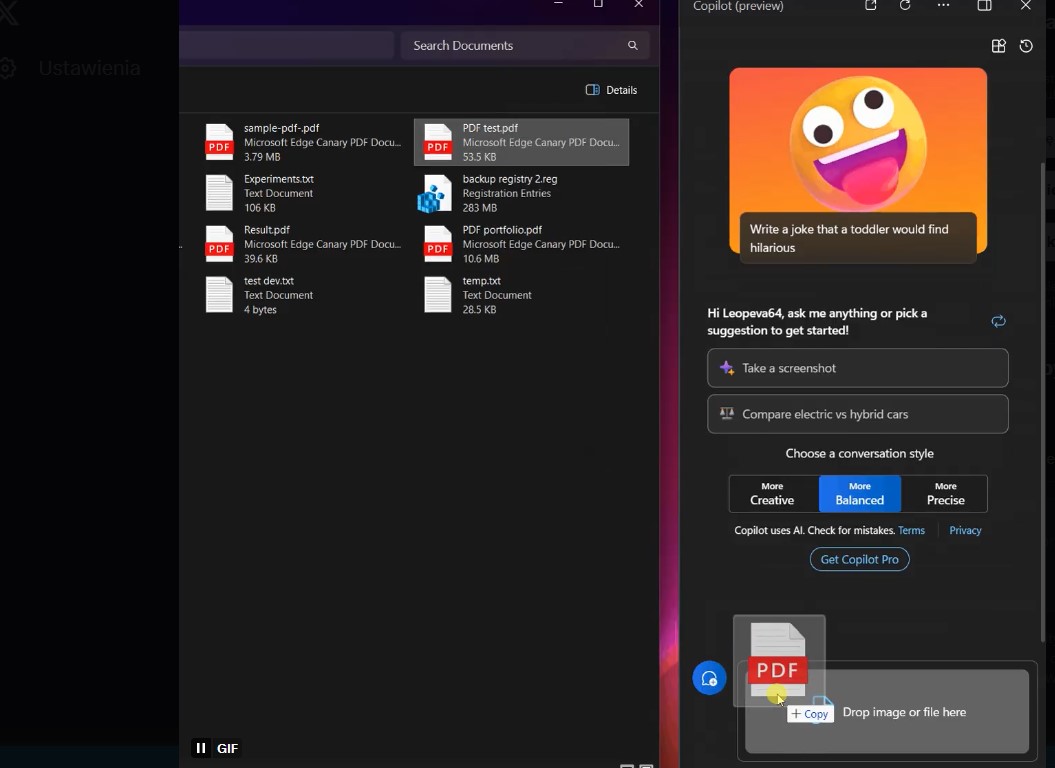Click the Search Documents field
The height and width of the screenshot is (768, 1055).
pyautogui.click(x=510, y=45)
